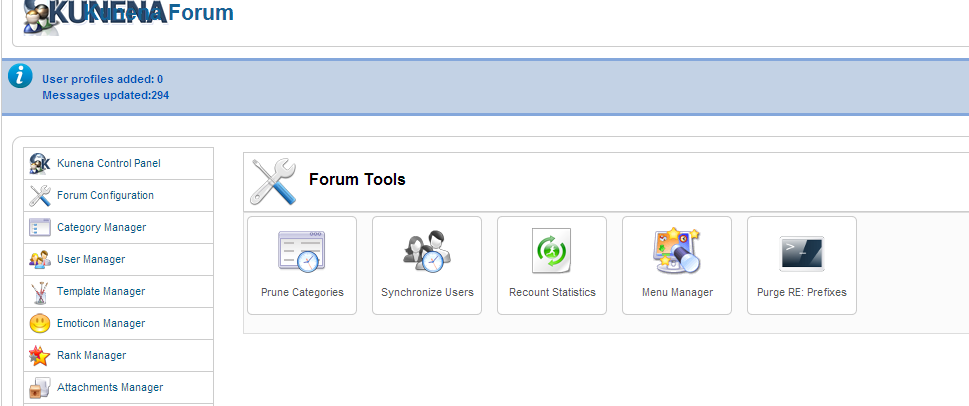This screenshot has height=406, width=969.
Task: Click the User Manager people icon
Action: pos(40,260)
